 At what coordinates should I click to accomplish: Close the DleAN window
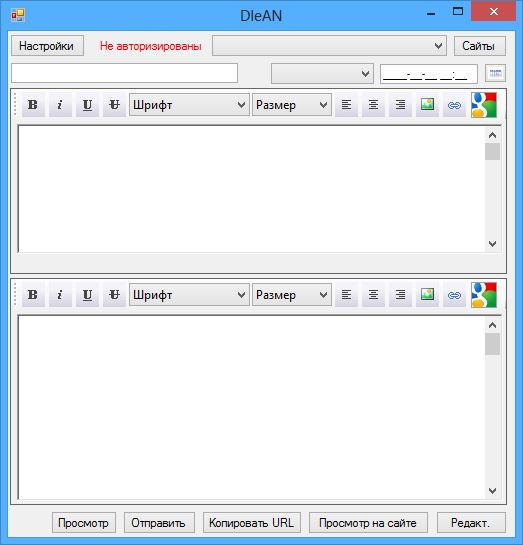(493, 11)
